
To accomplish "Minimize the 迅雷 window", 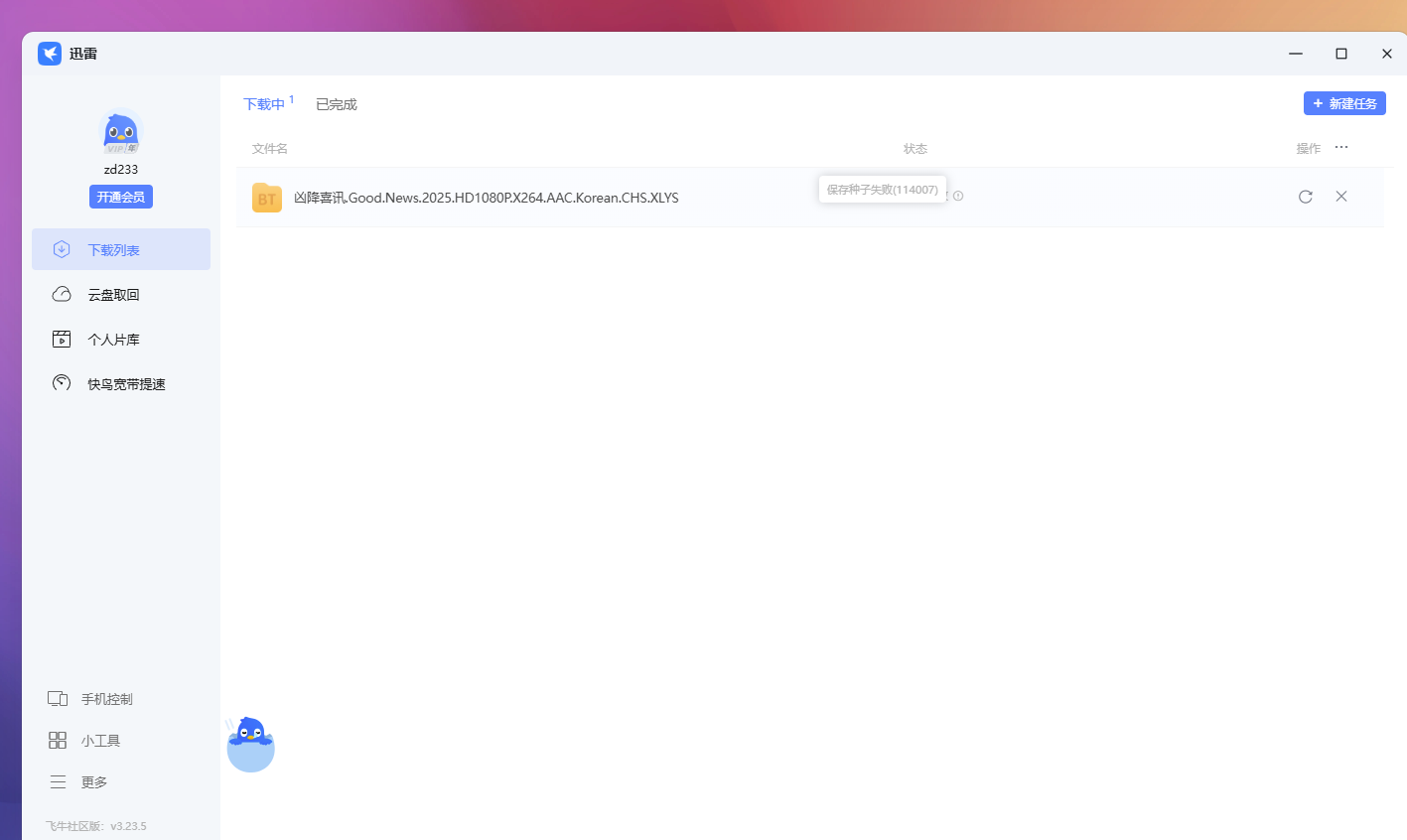I will click(1296, 54).
